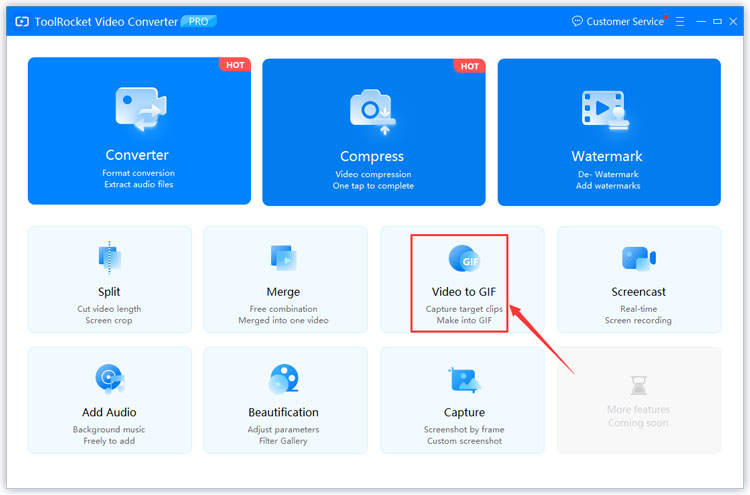Select the Split tool icon
The image size is (750, 495).
point(110,258)
